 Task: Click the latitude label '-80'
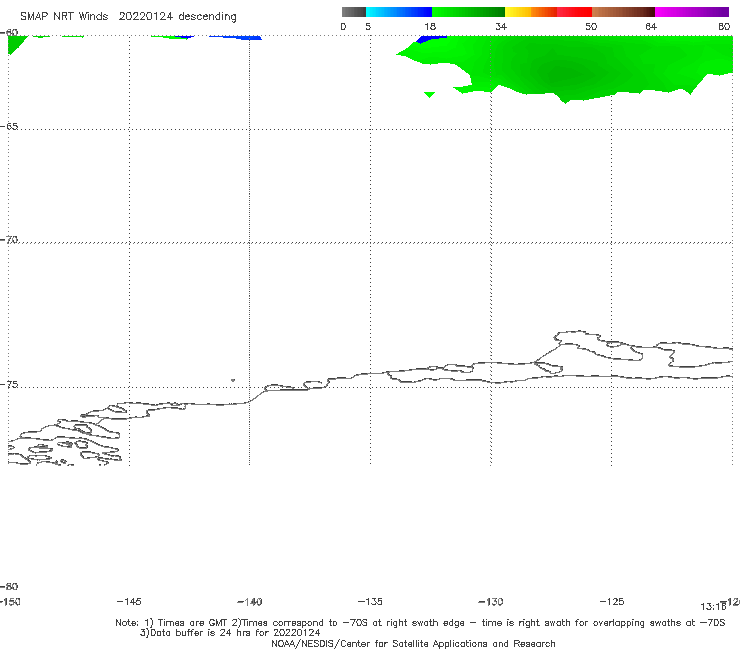[9, 587]
